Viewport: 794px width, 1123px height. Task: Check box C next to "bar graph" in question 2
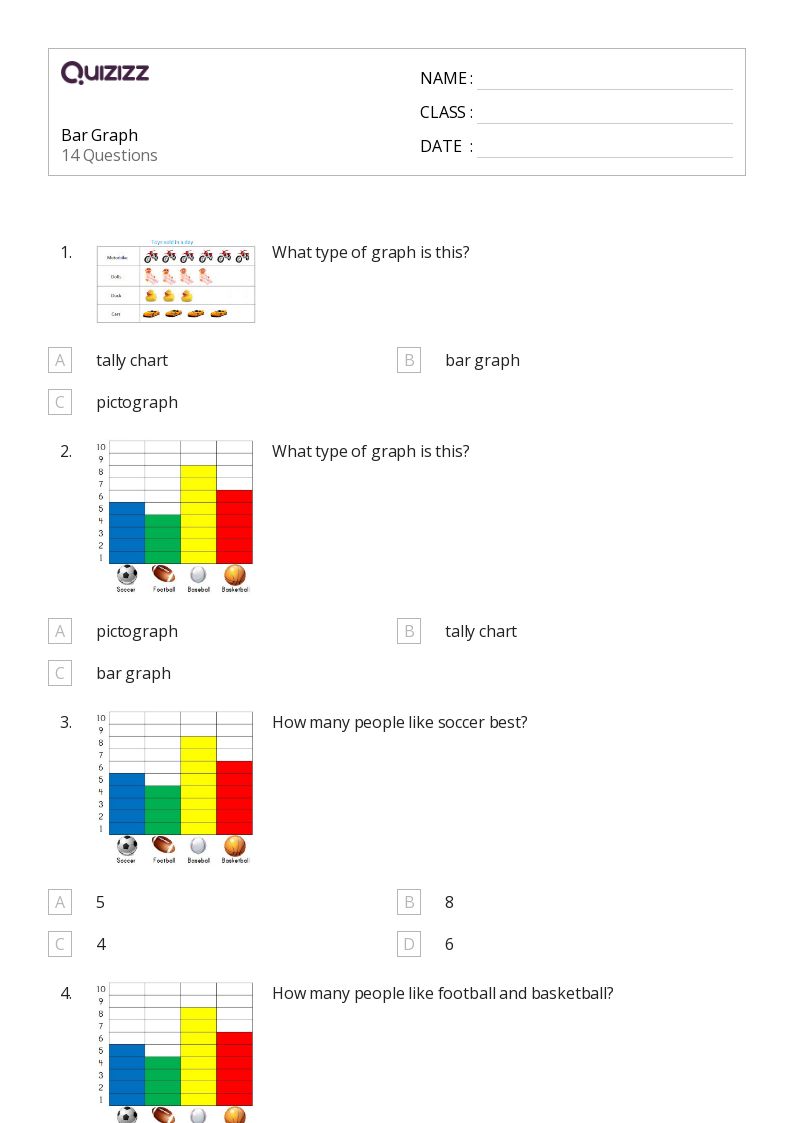60,673
